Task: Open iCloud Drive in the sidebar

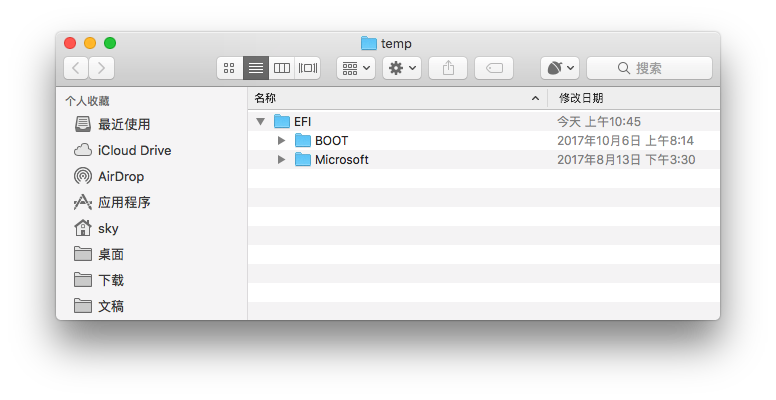Action: (x=122, y=150)
